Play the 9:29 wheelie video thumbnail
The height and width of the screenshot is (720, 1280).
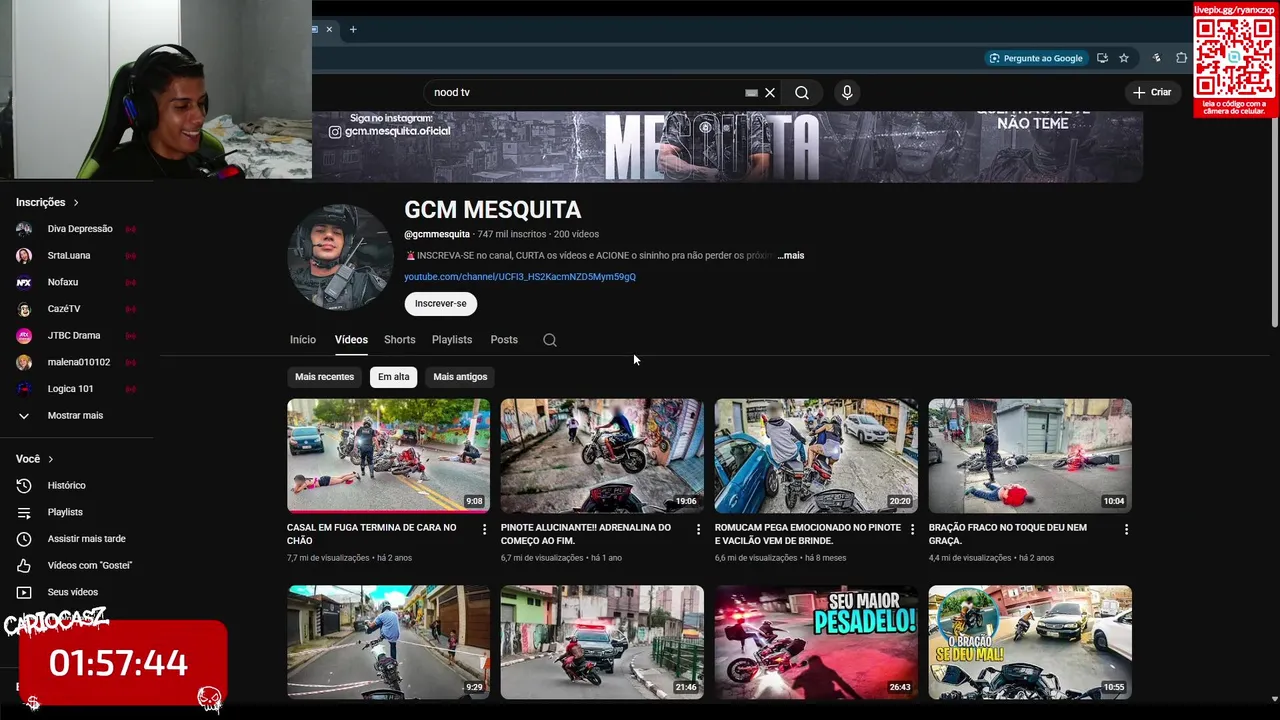pyautogui.click(x=388, y=642)
